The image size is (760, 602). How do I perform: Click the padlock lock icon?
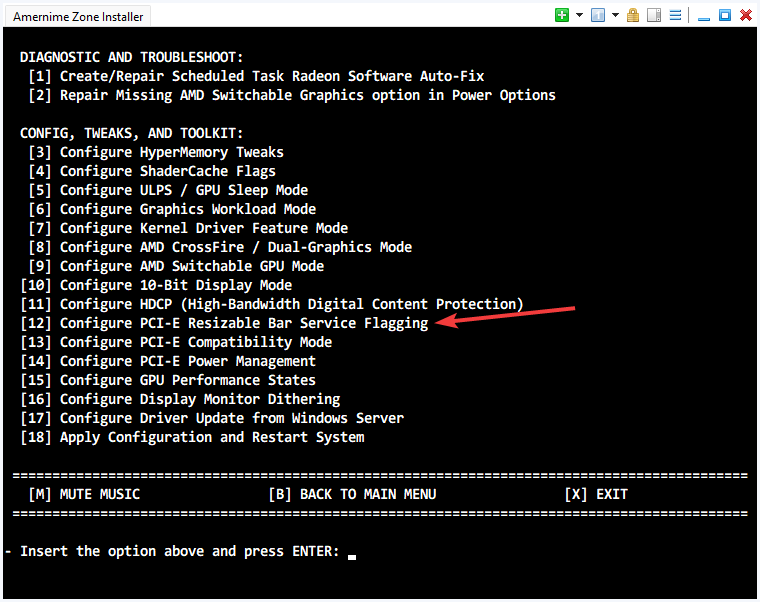(x=633, y=15)
